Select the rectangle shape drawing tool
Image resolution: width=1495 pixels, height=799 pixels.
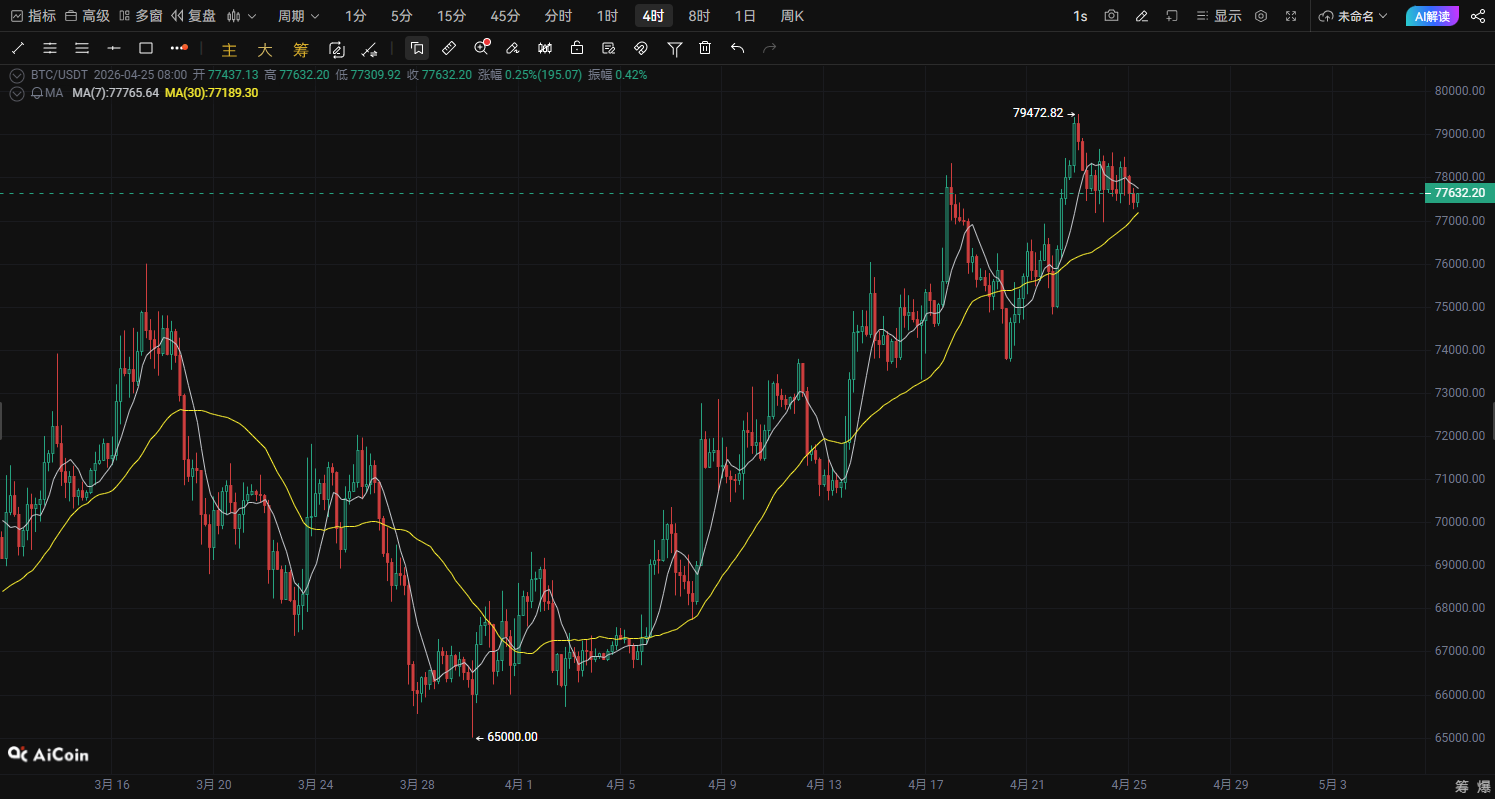coord(146,48)
